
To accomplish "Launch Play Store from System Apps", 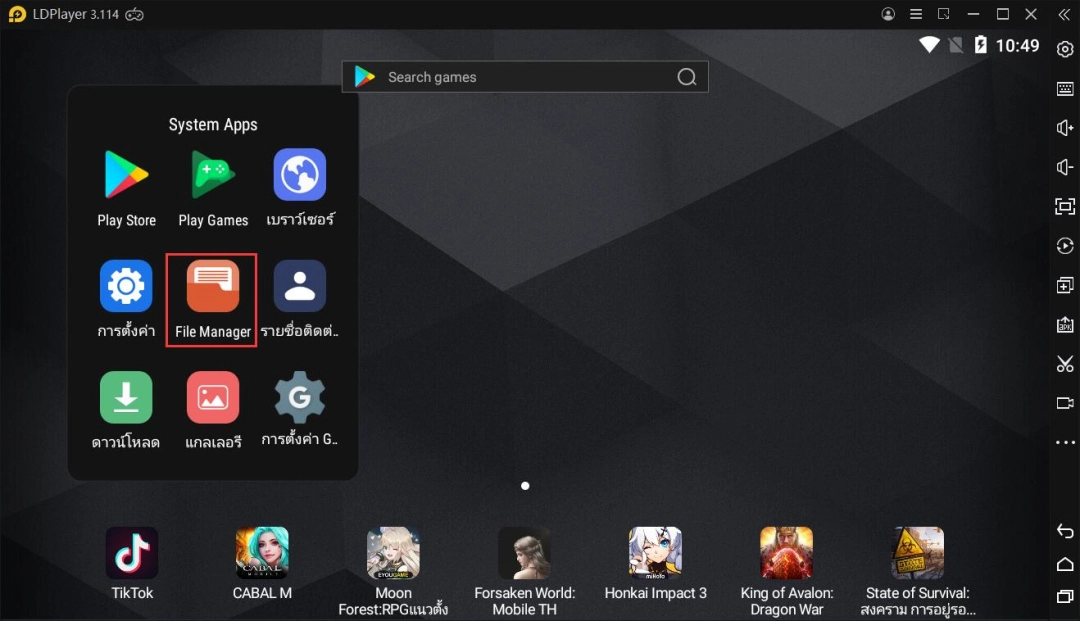I will pyautogui.click(x=126, y=176).
